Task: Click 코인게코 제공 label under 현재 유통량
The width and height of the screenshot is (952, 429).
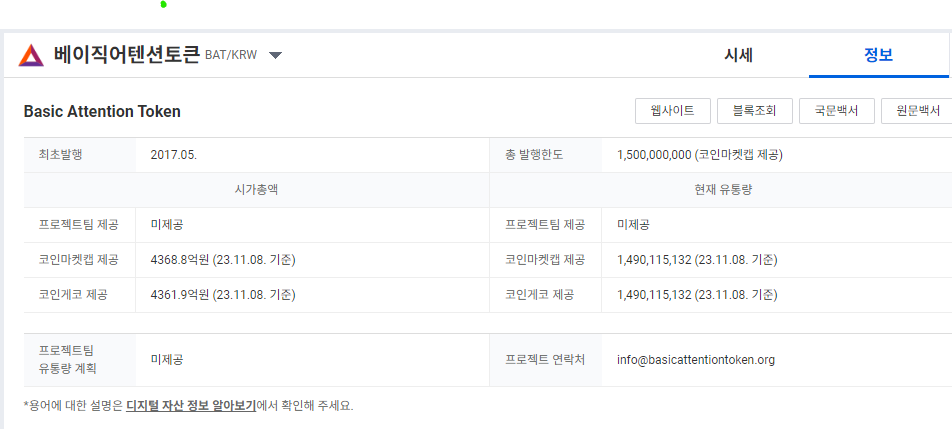Action: [x=539, y=296]
